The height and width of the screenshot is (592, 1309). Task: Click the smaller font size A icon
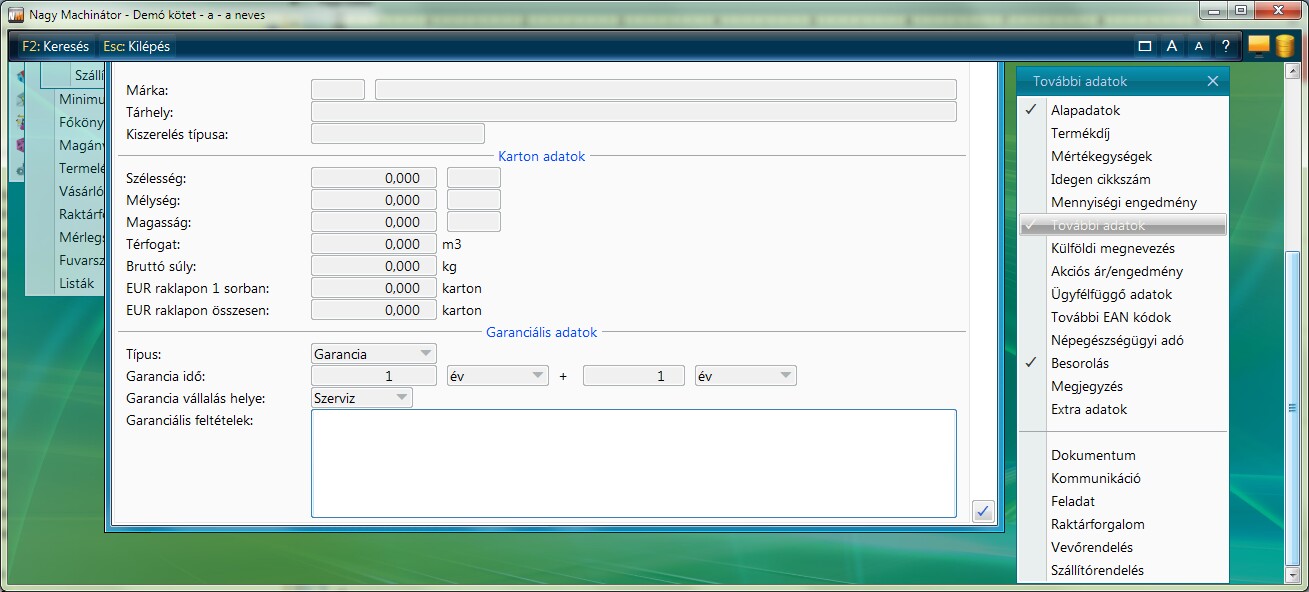[1199, 46]
